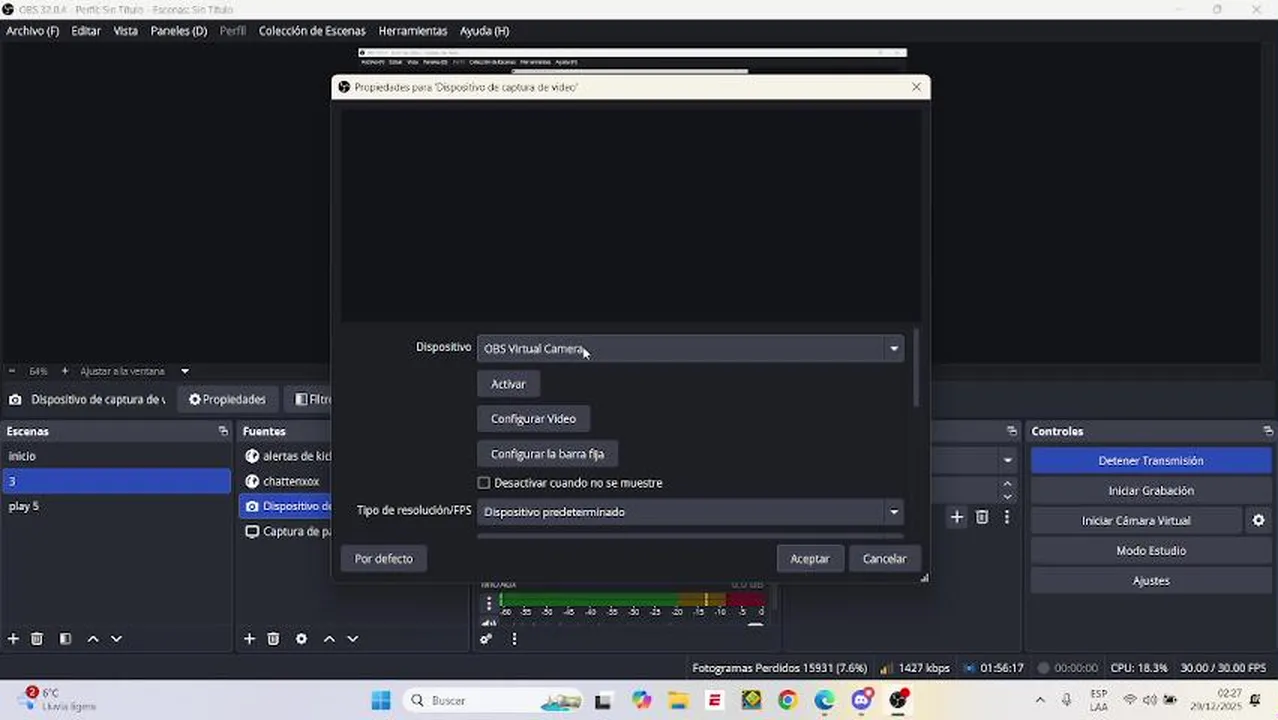Screen dimensions: 1278x720
Task: Adjust transition duration stepper arrows
Action: tap(1007, 490)
